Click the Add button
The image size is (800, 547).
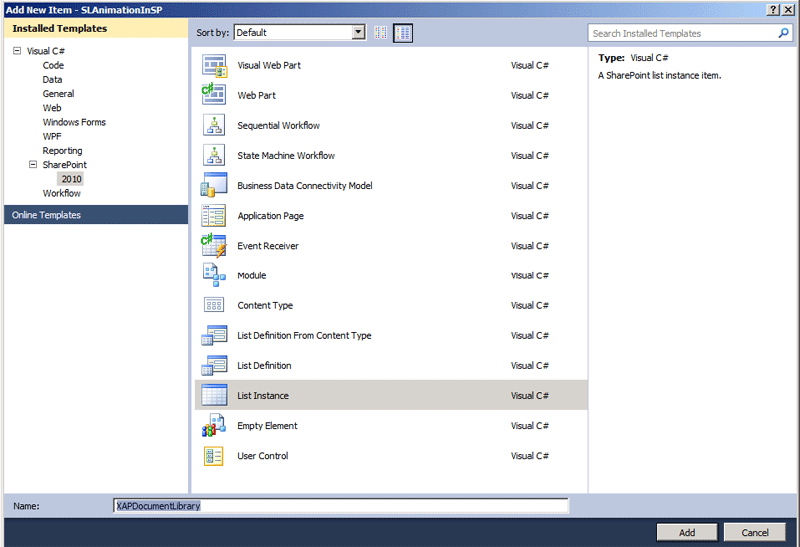tap(687, 532)
